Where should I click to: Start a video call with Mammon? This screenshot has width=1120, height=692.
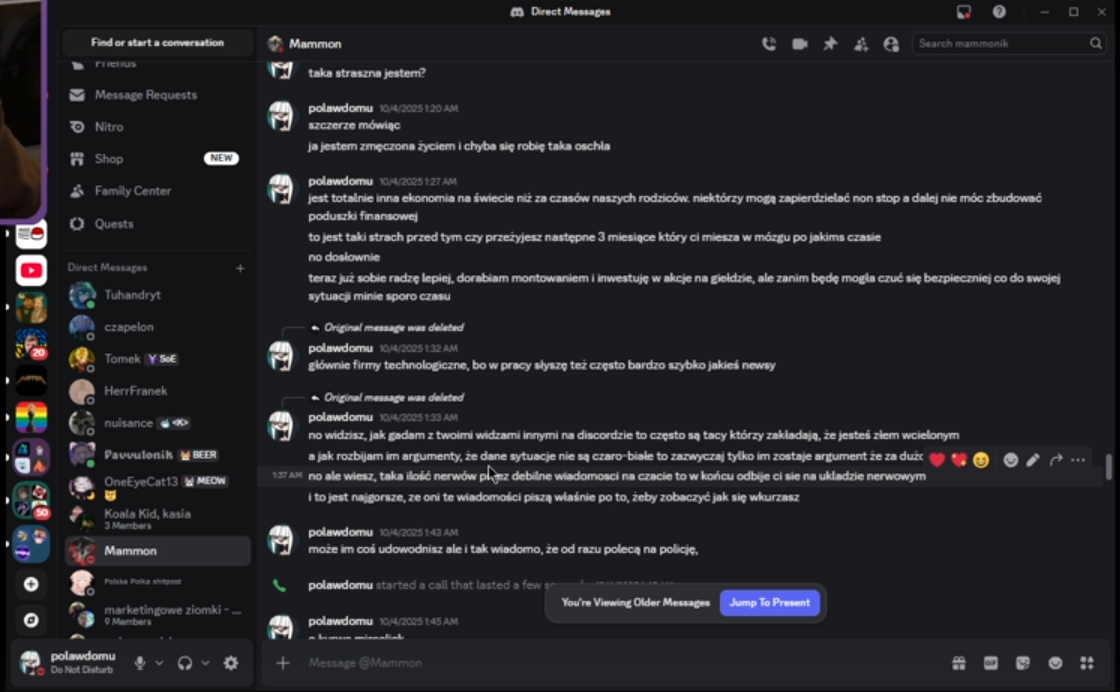(x=799, y=44)
